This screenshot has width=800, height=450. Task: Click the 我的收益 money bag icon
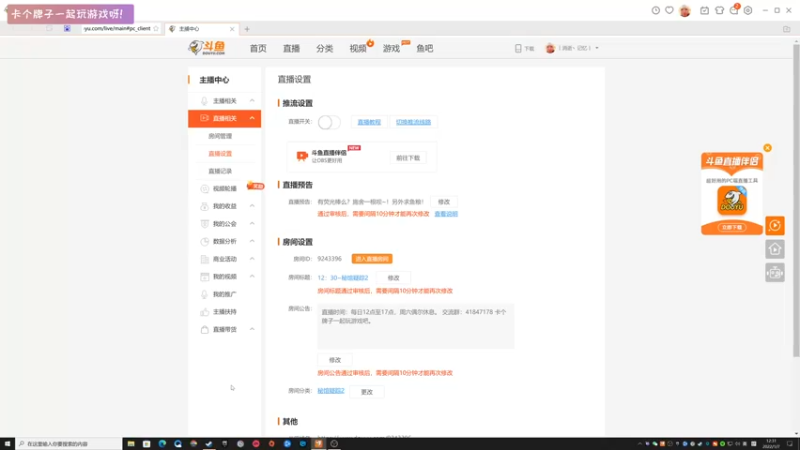205,206
